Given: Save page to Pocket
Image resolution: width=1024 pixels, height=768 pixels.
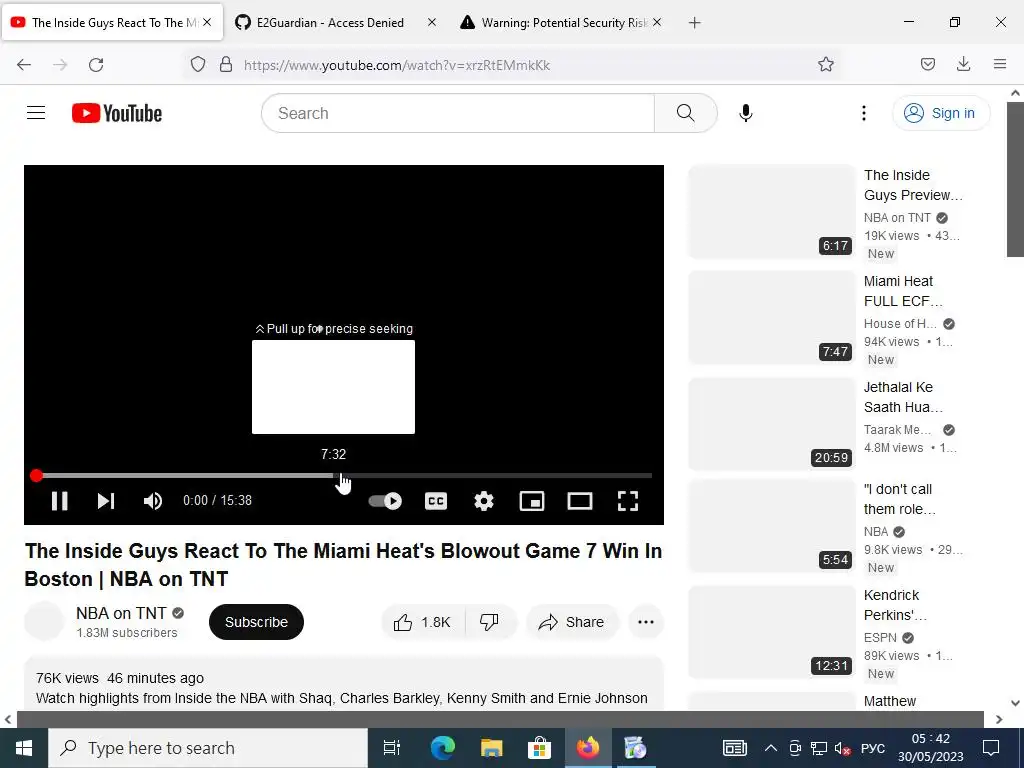Looking at the screenshot, I should 927,64.
